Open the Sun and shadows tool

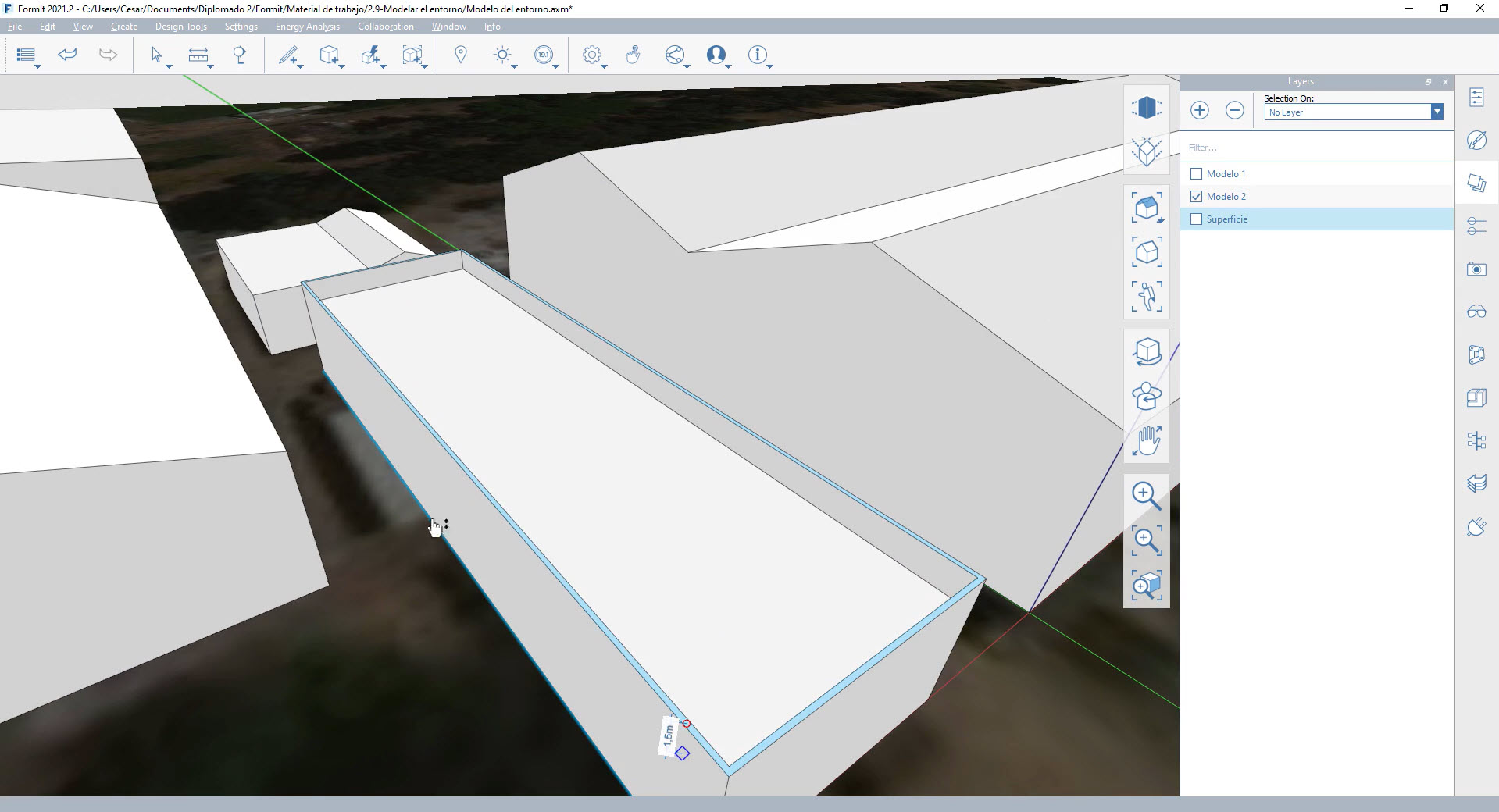tap(502, 55)
